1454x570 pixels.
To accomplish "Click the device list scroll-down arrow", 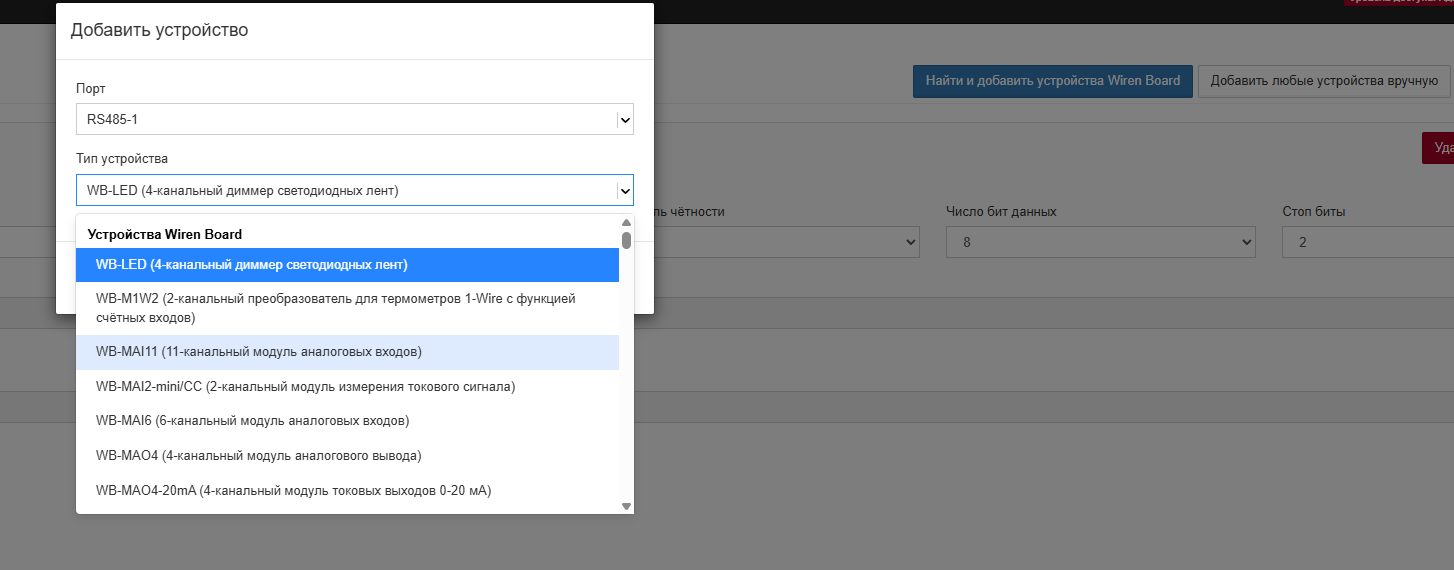I will pyautogui.click(x=626, y=506).
